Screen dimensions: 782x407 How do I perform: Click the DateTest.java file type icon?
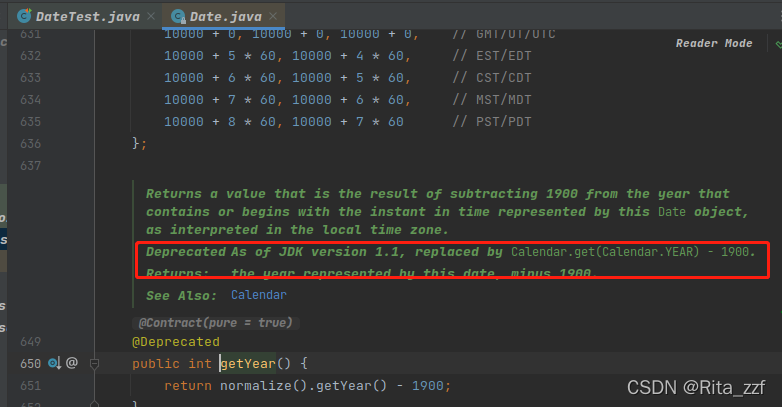(23, 16)
